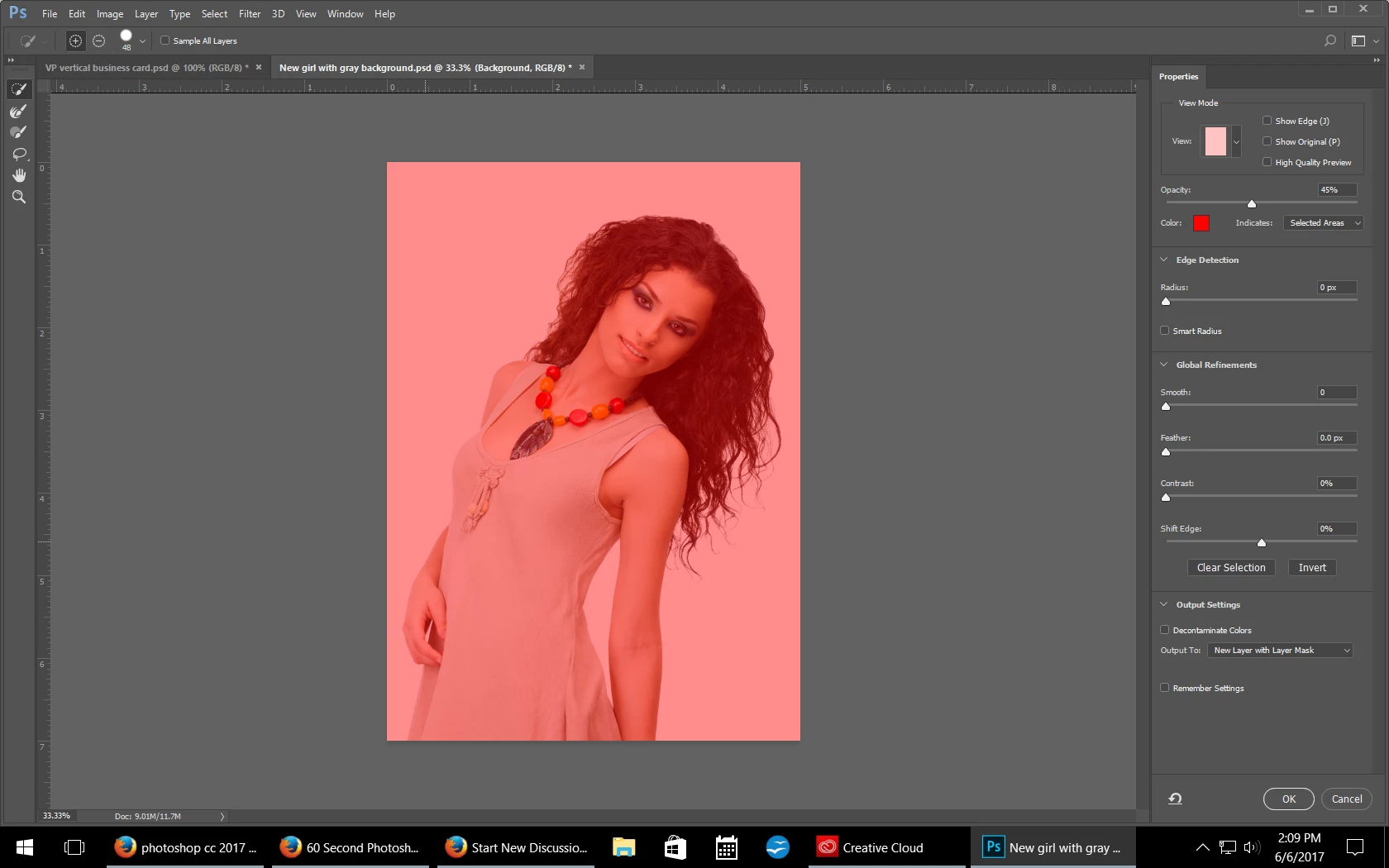Open Windows Store from taskbar
Screen dimensions: 1389x868
point(675,847)
